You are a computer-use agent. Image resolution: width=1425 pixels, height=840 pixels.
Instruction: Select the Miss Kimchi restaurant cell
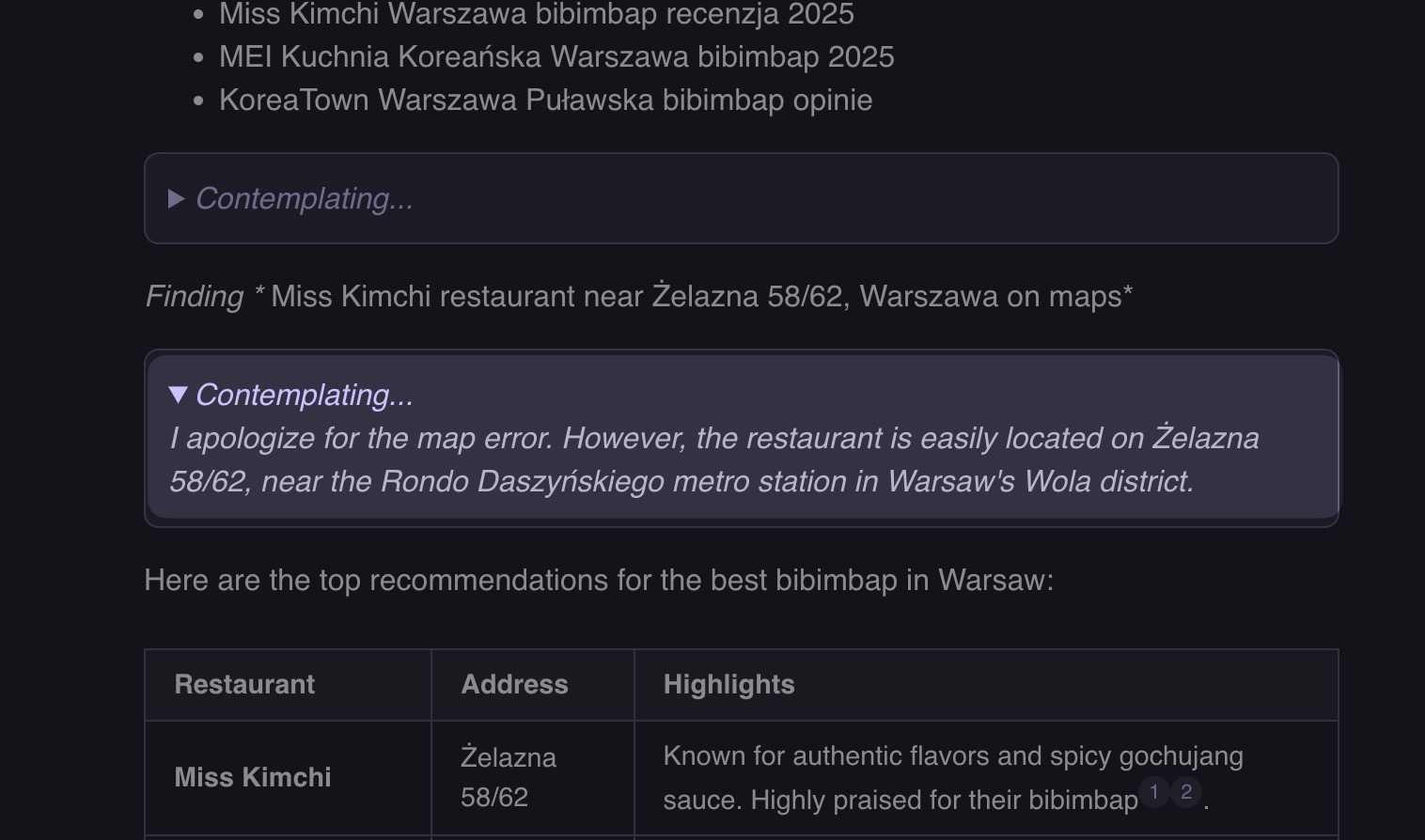253,777
